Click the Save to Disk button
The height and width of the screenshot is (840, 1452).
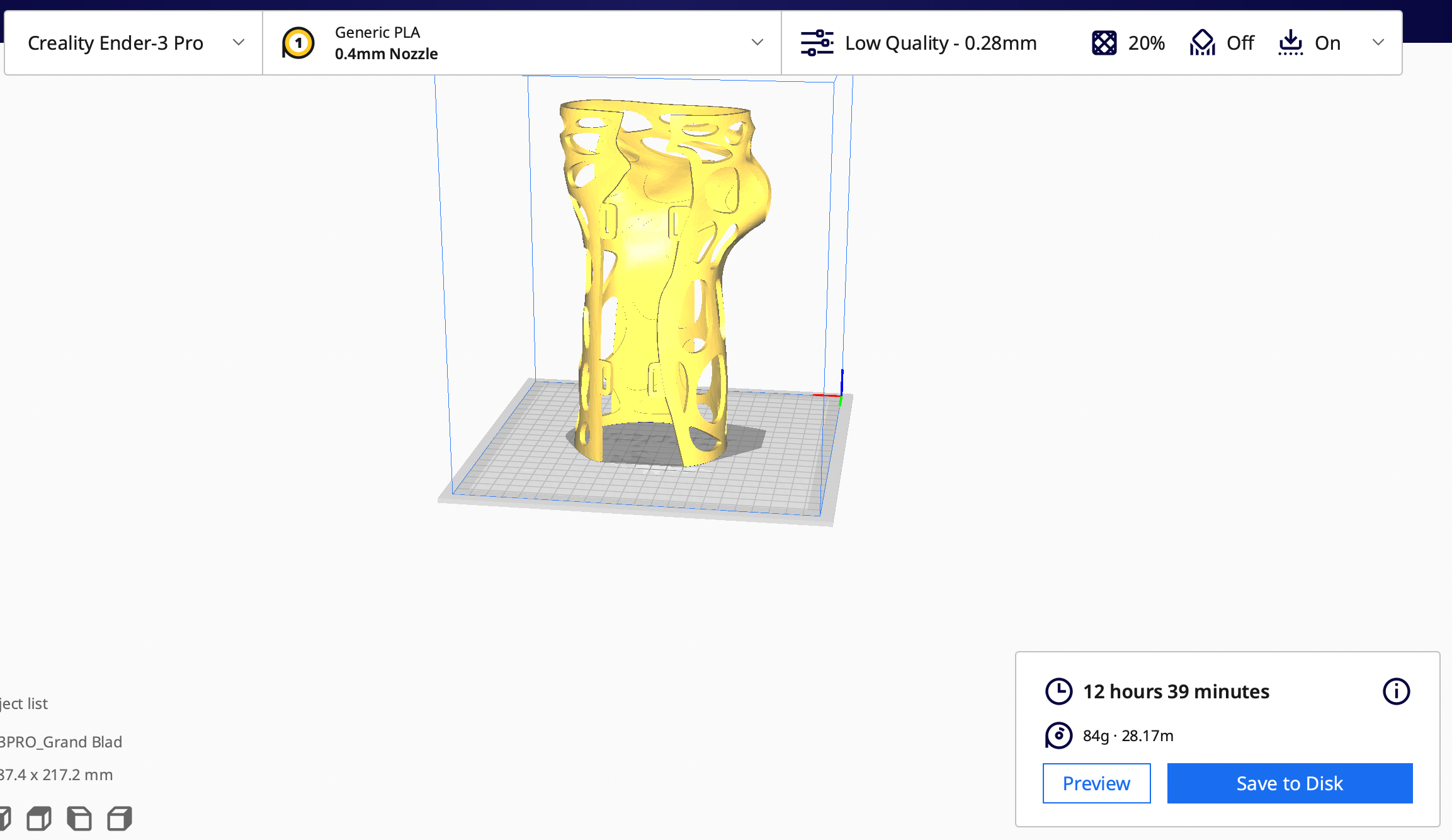1289,783
